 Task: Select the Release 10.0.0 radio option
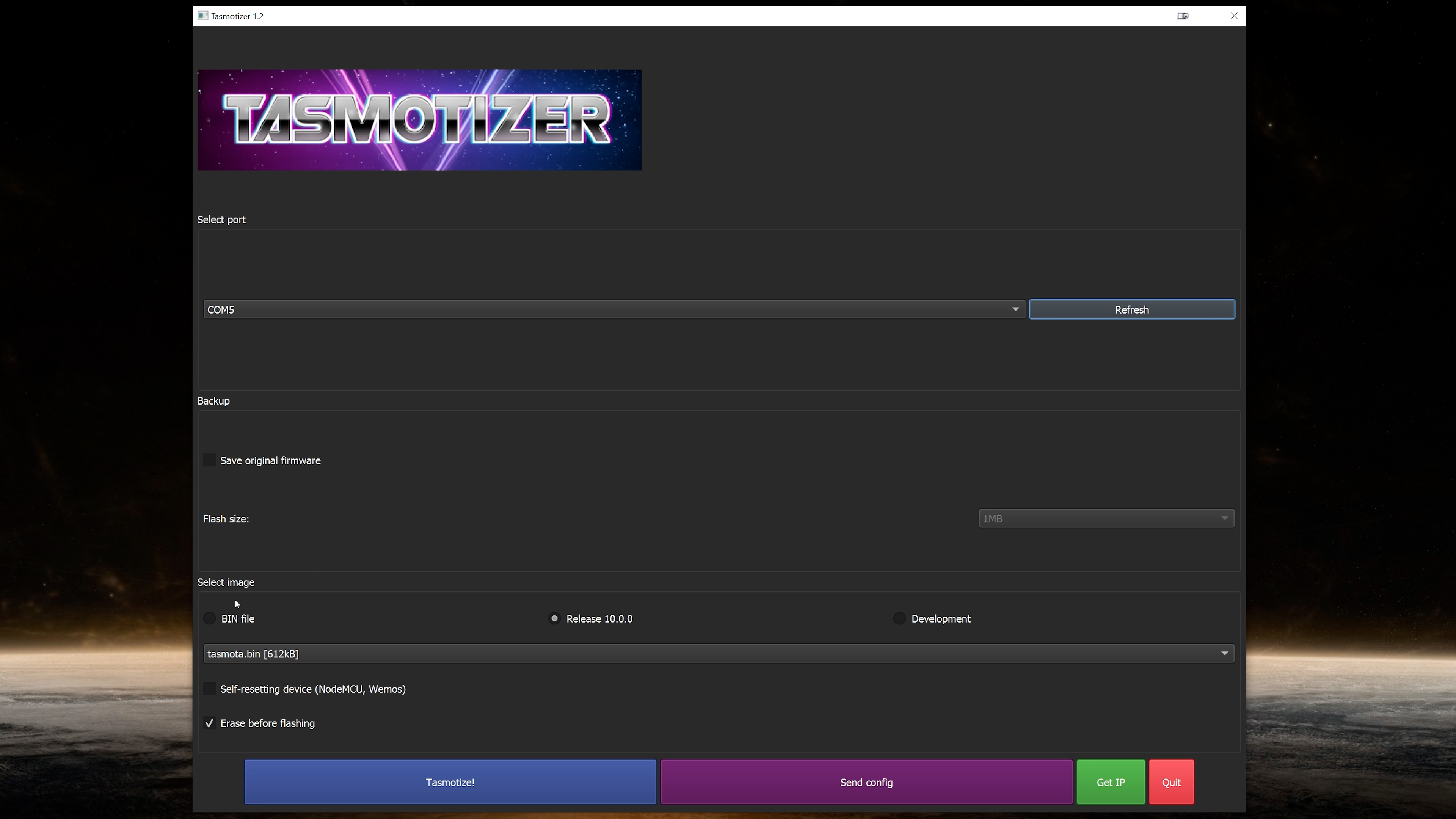(x=554, y=618)
